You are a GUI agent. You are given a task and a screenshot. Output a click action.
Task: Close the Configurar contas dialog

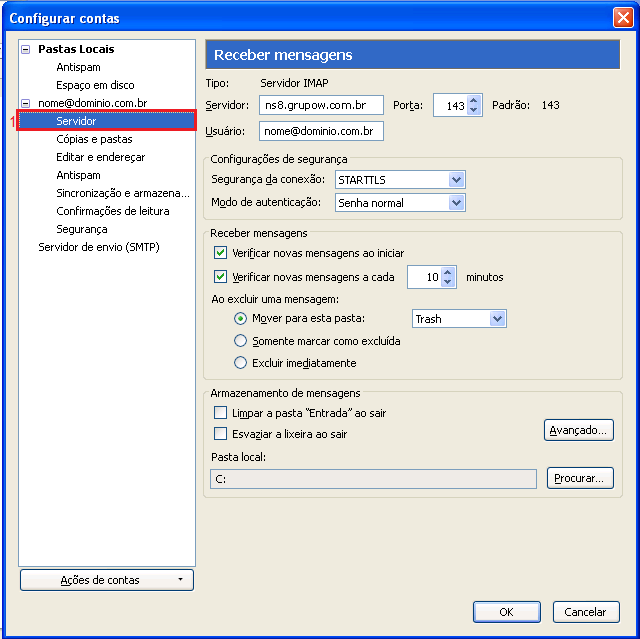(x=623, y=18)
